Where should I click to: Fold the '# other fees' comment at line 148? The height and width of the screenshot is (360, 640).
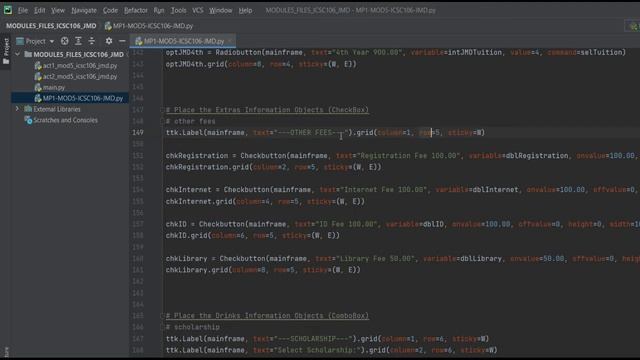coord(162,121)
